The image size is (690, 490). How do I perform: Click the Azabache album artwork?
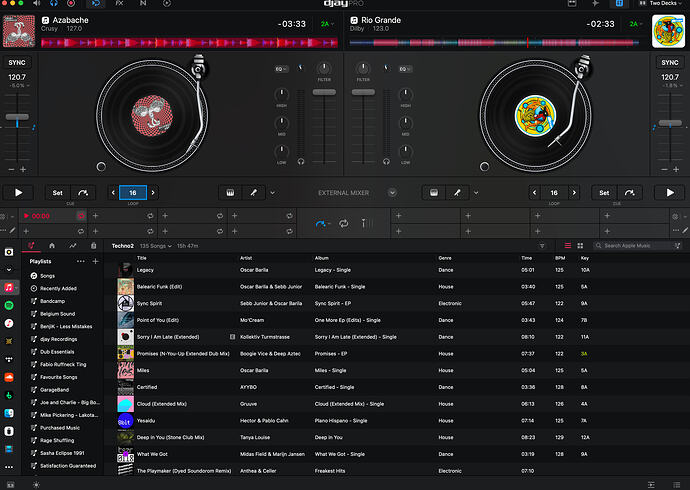coord(19,31)
